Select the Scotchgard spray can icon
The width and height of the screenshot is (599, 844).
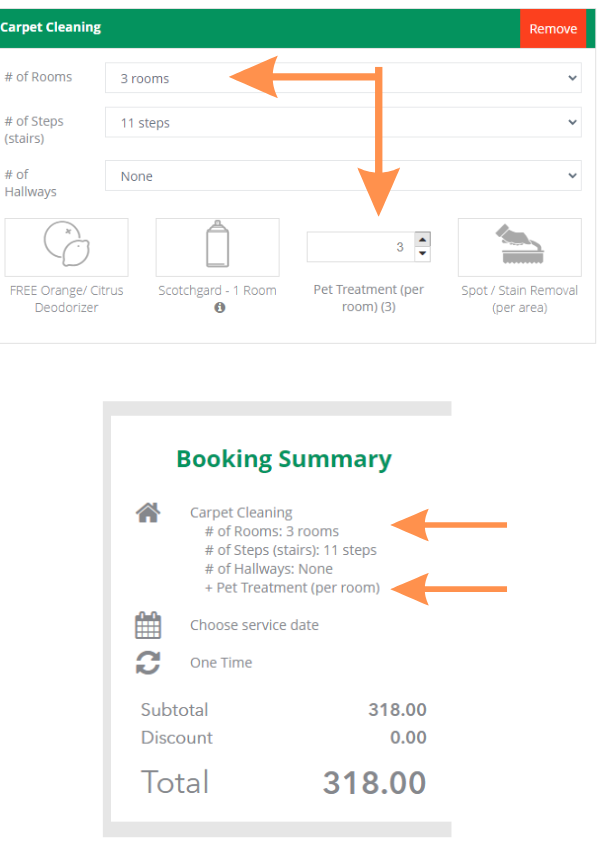pos(217,247)
